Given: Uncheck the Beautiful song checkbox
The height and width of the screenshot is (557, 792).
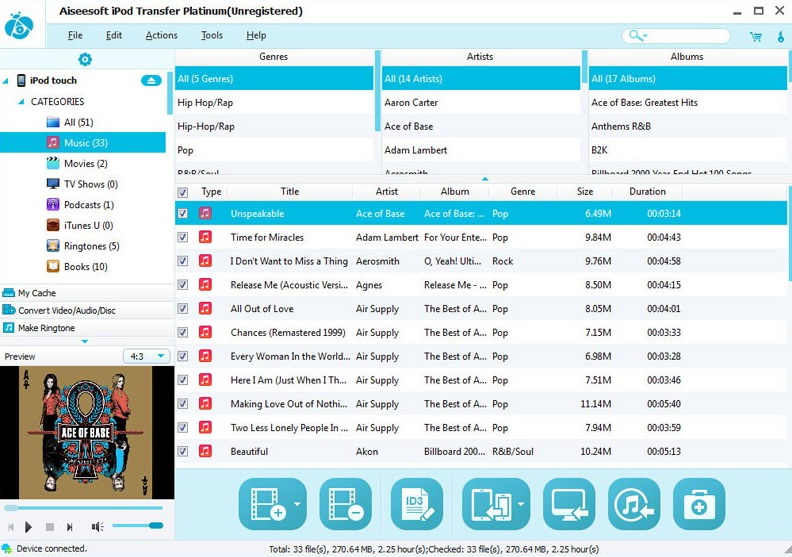Looking at the screenshot, I should pyautogui.click(x=183, y=451).
